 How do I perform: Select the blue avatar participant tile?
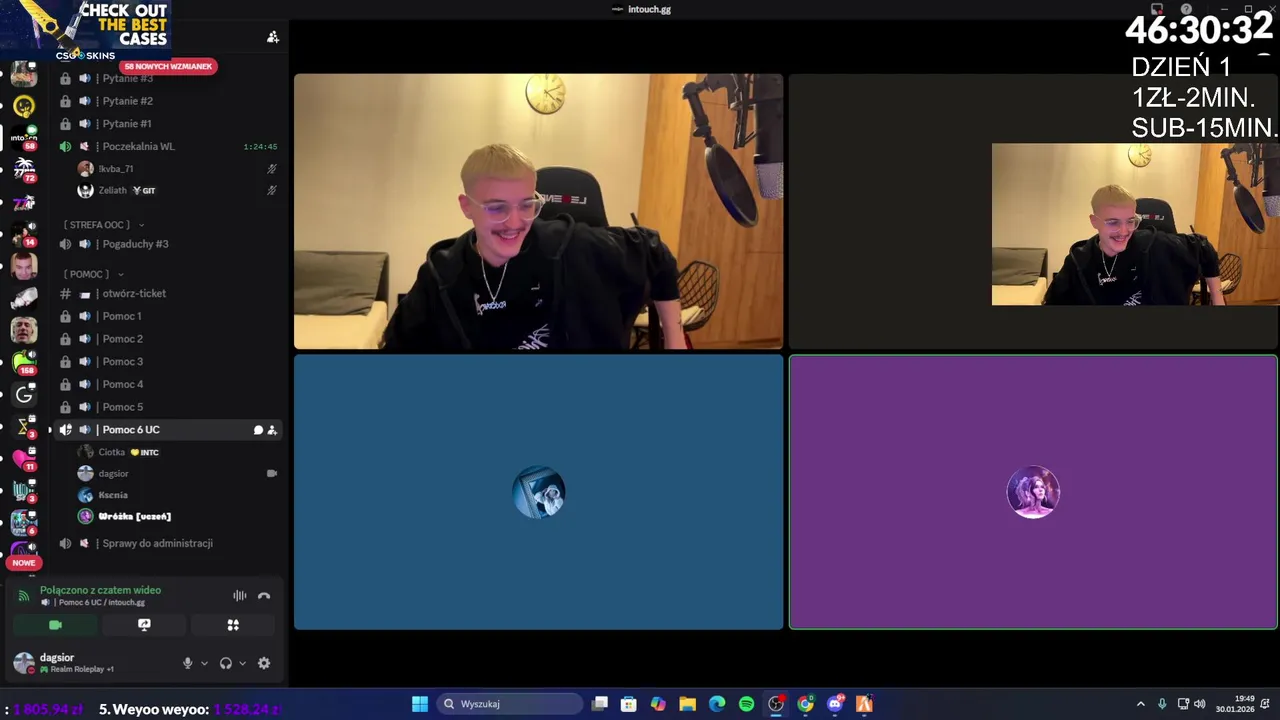(x=538, y=492)
